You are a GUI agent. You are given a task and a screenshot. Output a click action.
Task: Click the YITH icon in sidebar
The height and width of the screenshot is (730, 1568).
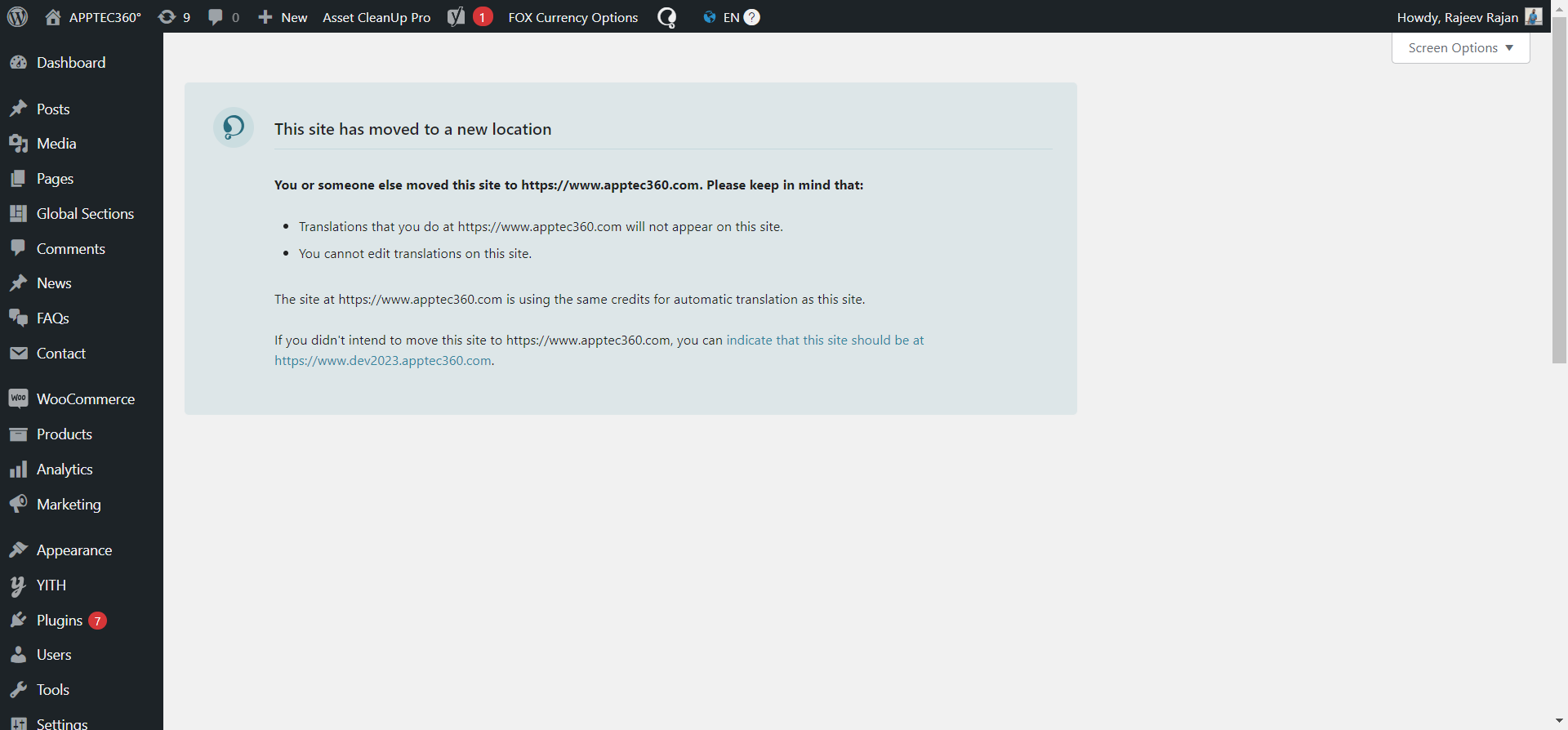point(19,585)
